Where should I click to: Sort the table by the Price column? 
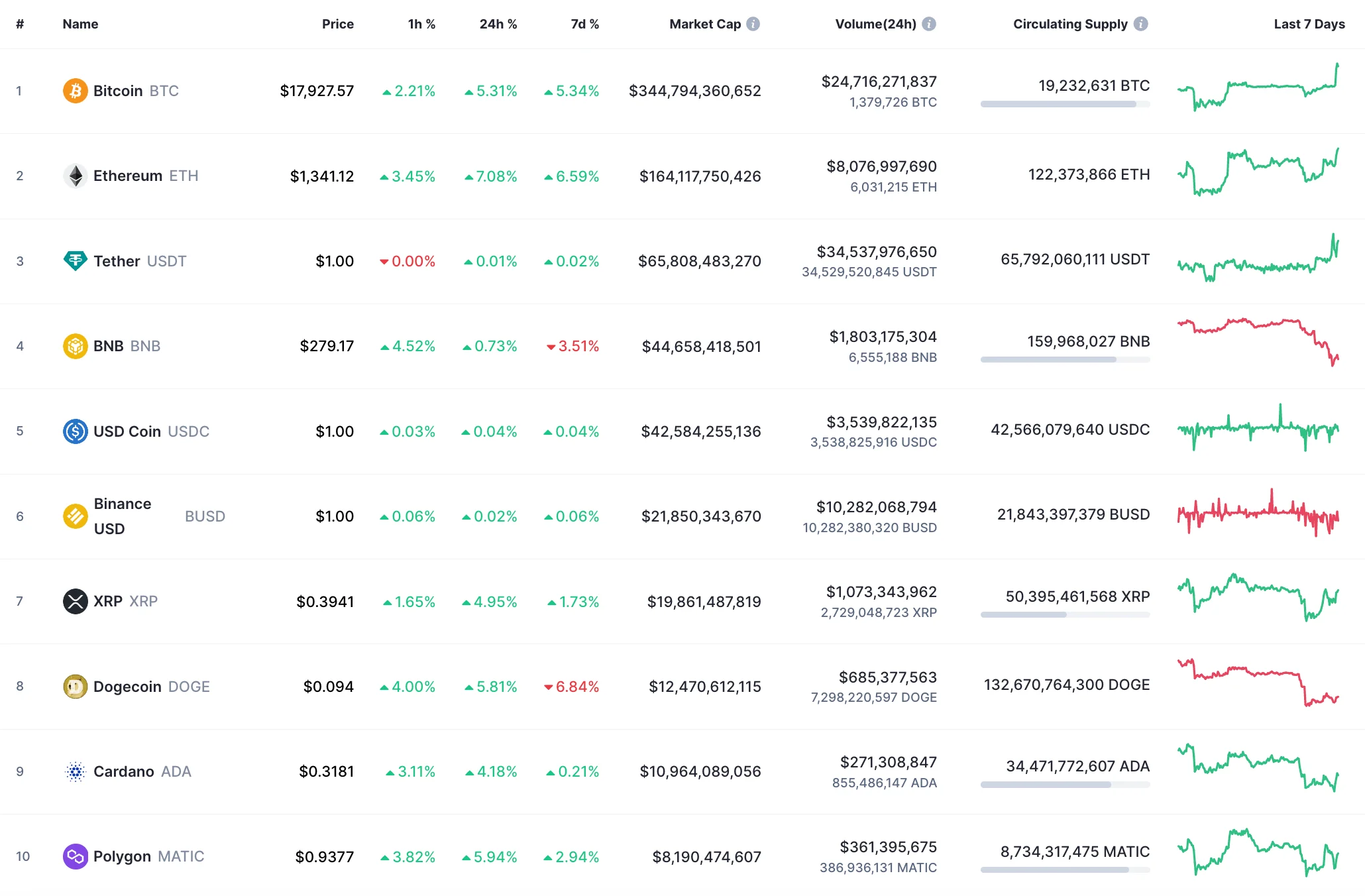[338, 23]
